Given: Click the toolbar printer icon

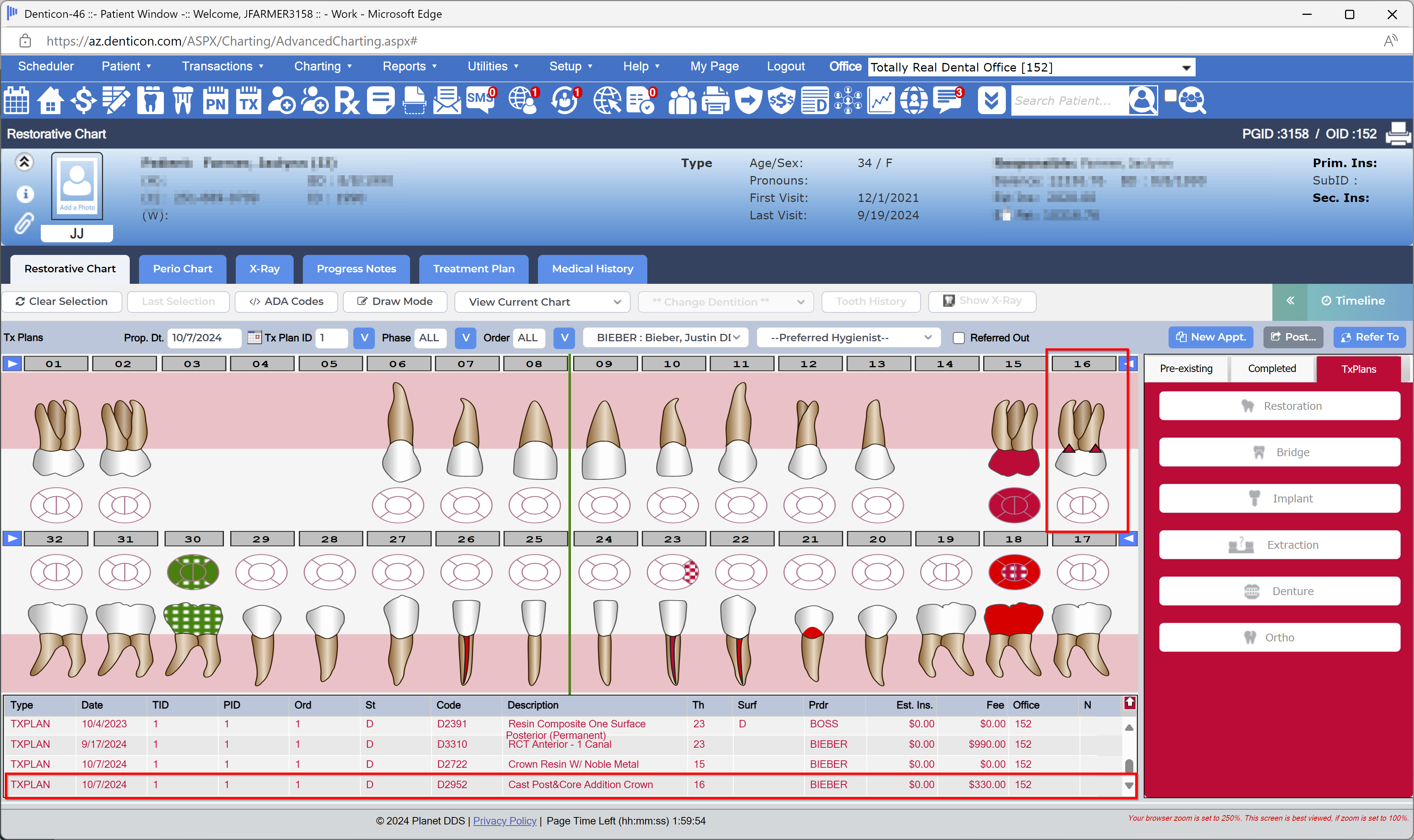Looking at the screenshot, I should point(715,101).
